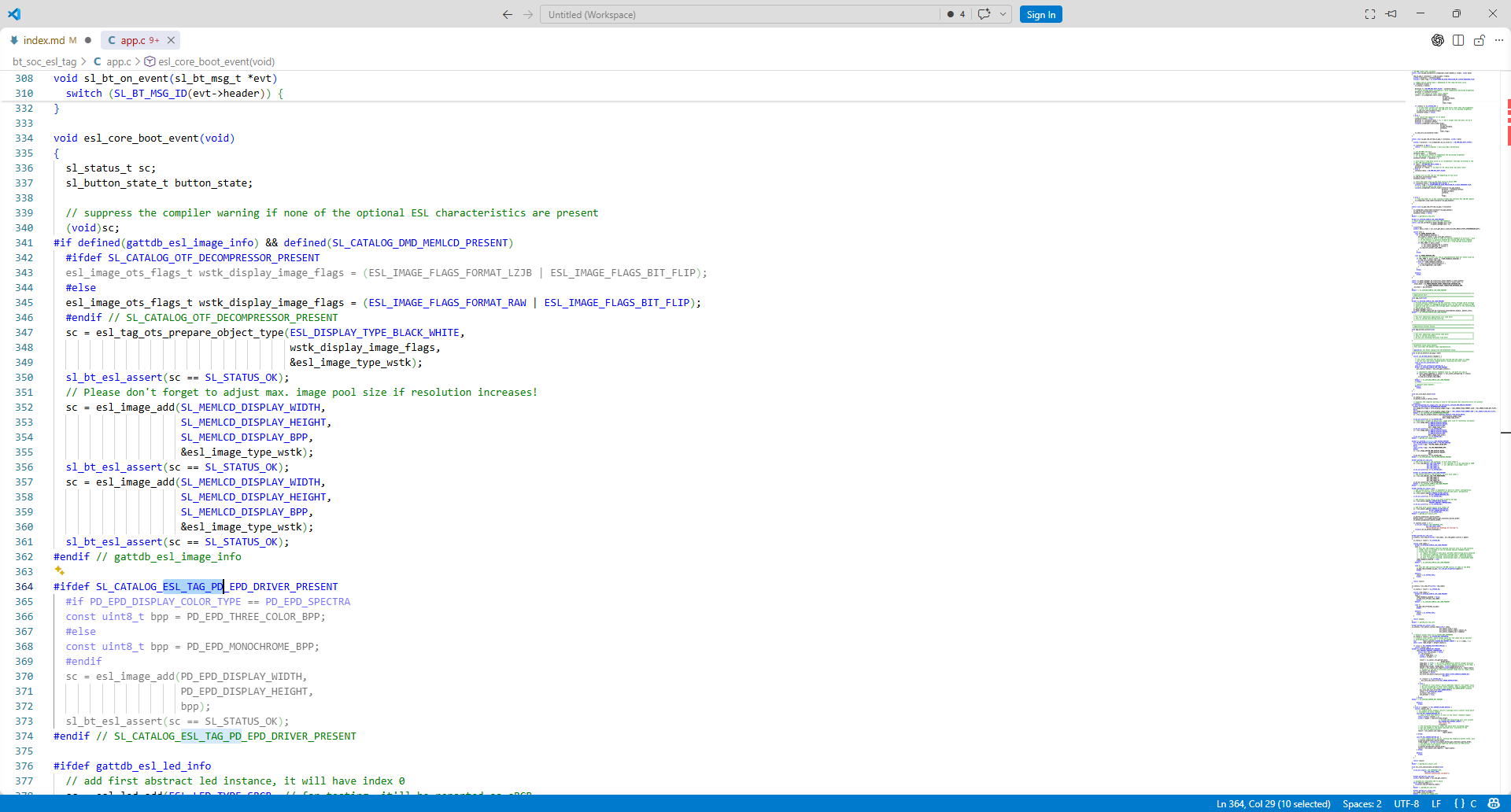
Task: Click line number 334 in gutter
Action: click(24, 138)
